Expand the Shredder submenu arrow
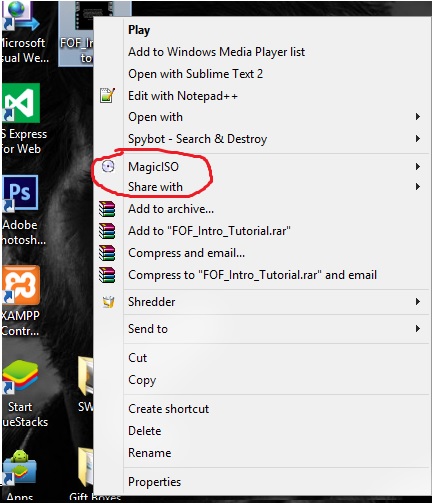This screenshot has height=504, width=432. point(418,302)
